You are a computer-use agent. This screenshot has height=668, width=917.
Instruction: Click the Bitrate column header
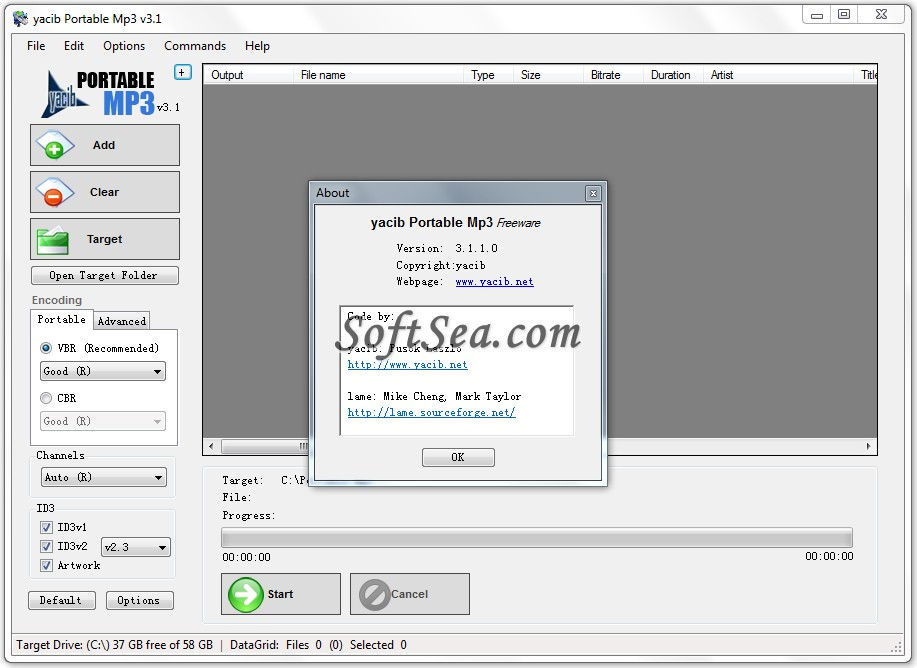coord(613,75)
